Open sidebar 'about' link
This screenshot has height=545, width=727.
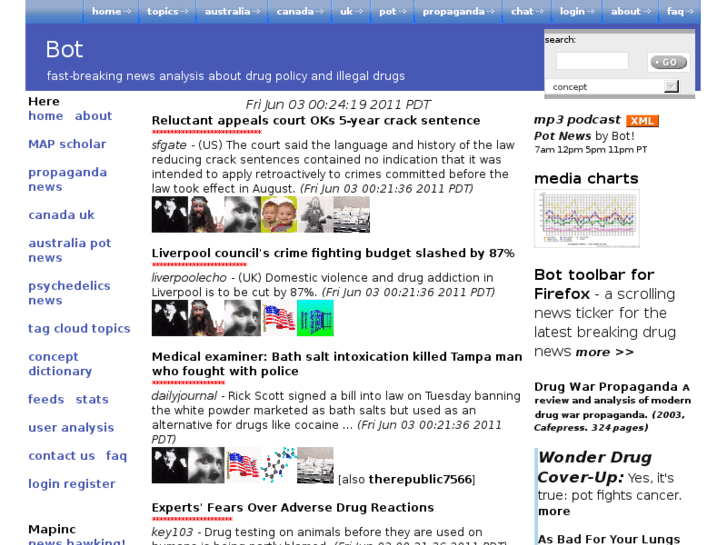[93, 115]
